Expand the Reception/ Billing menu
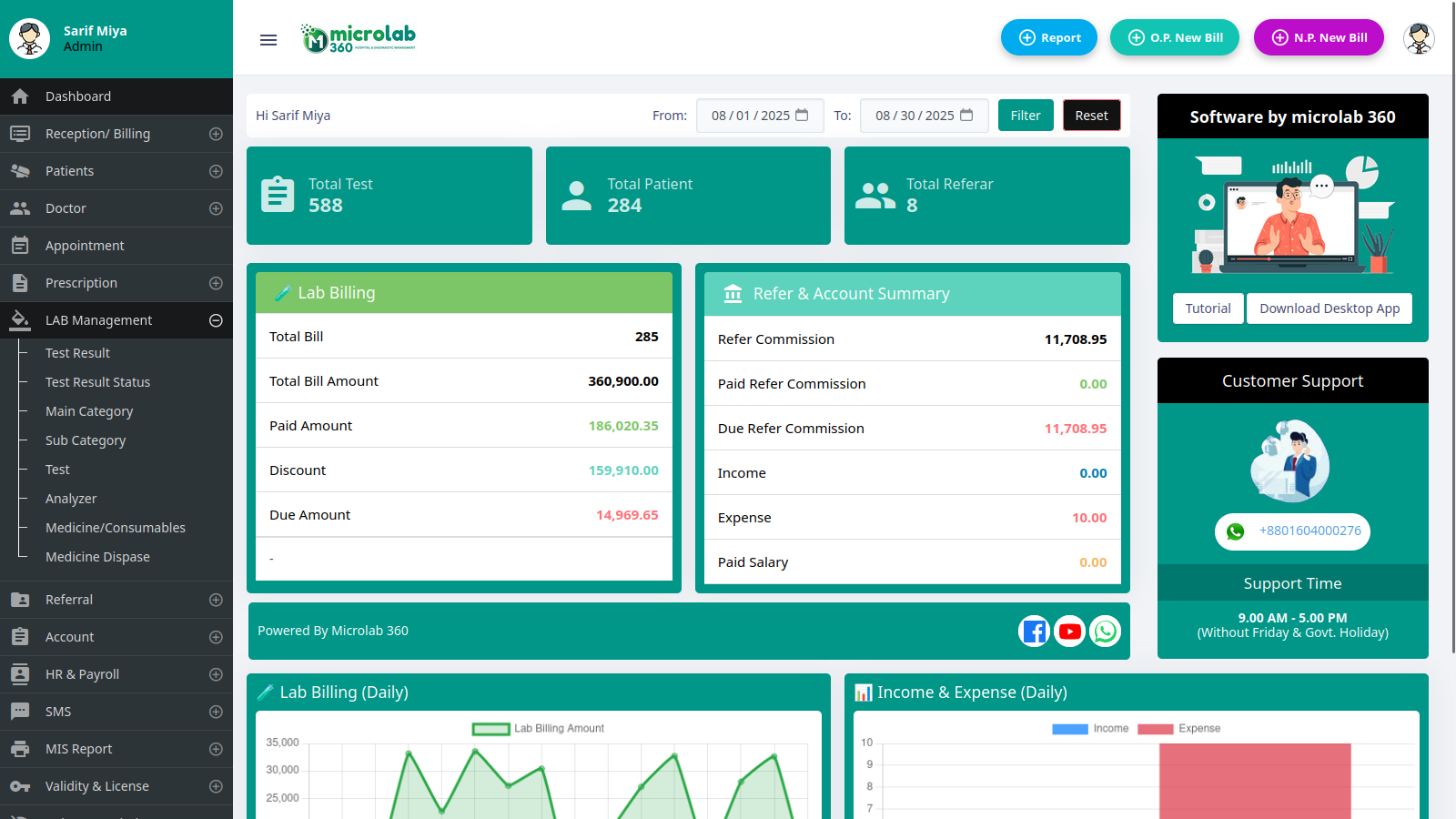The height and width of the screenshot is (819, 1456). 216,134
